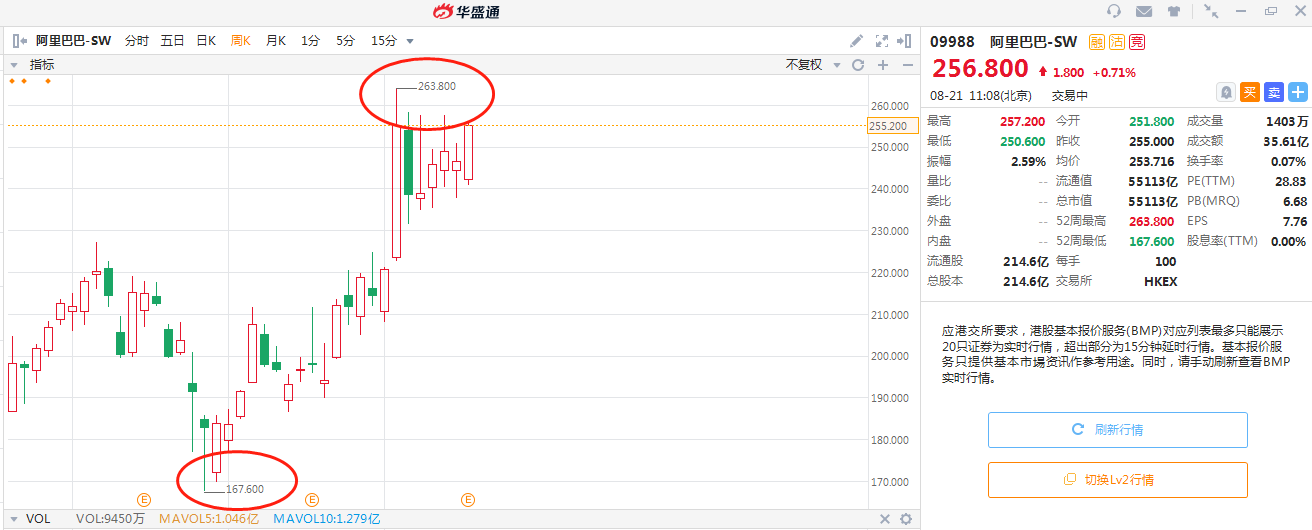Viewport: 1312px width, 530px height.
Task: Click the PE(TTM) value 28.83
Action: pyautogui.click(x=1290, y=181)
